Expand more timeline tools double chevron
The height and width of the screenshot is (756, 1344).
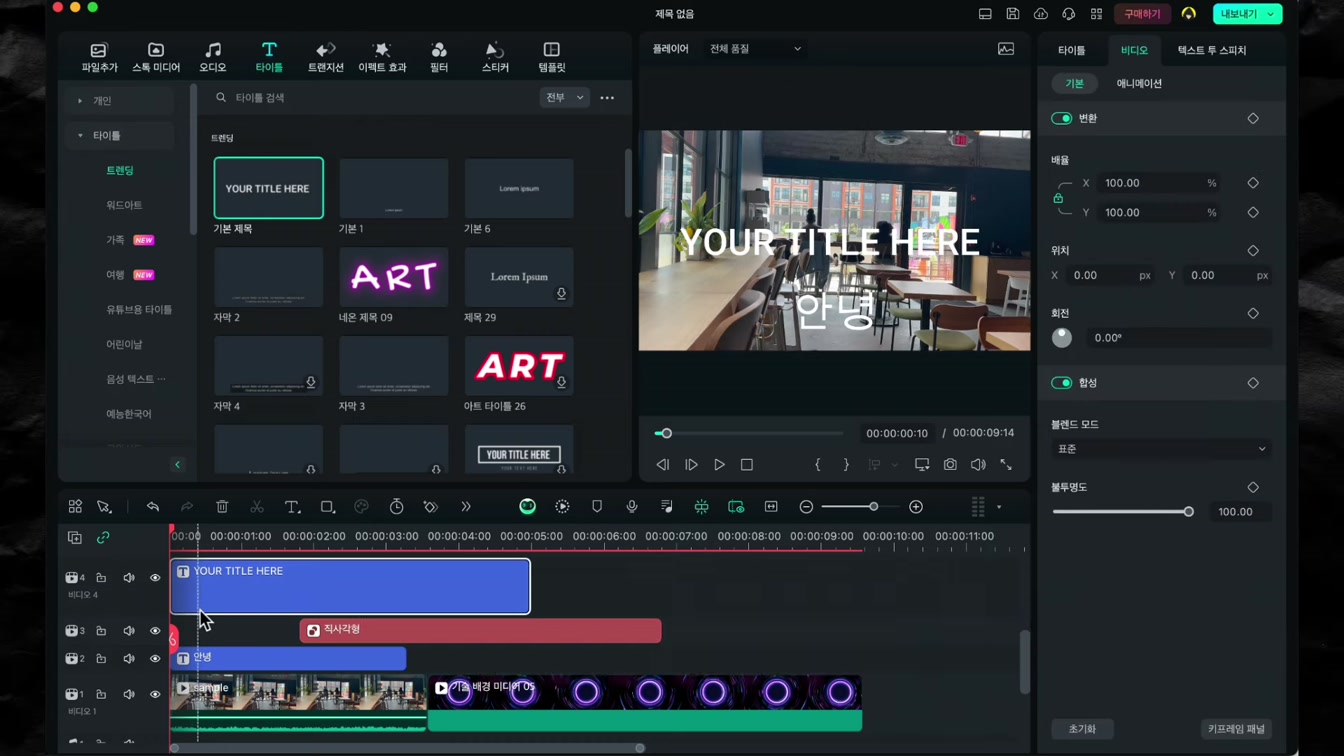coord(466,507)
